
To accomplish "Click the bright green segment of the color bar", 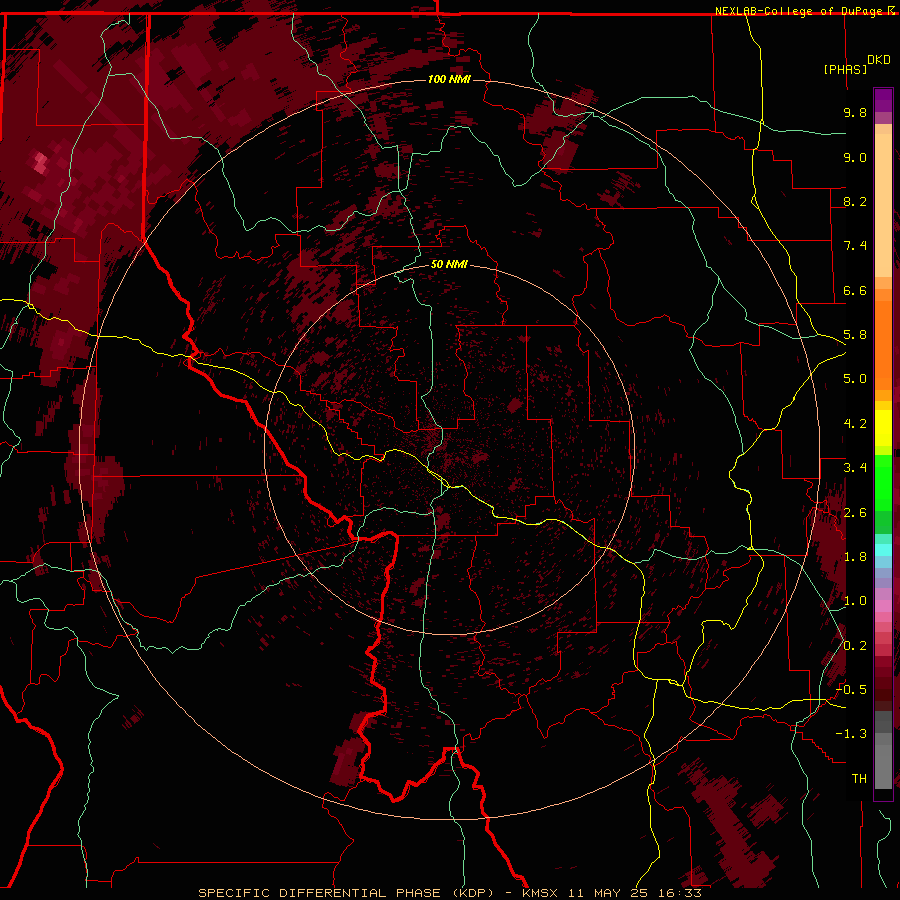I will point(883,483).
